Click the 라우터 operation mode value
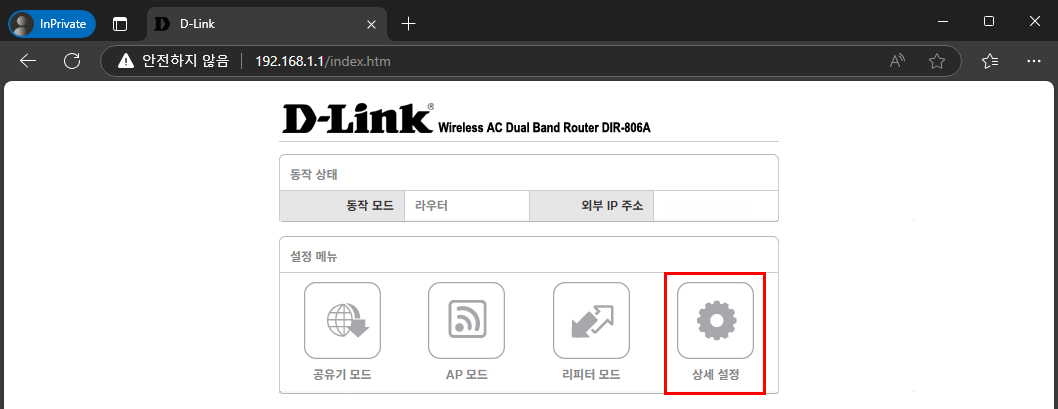Screen dimensions: 1058x409 [431, 206]
